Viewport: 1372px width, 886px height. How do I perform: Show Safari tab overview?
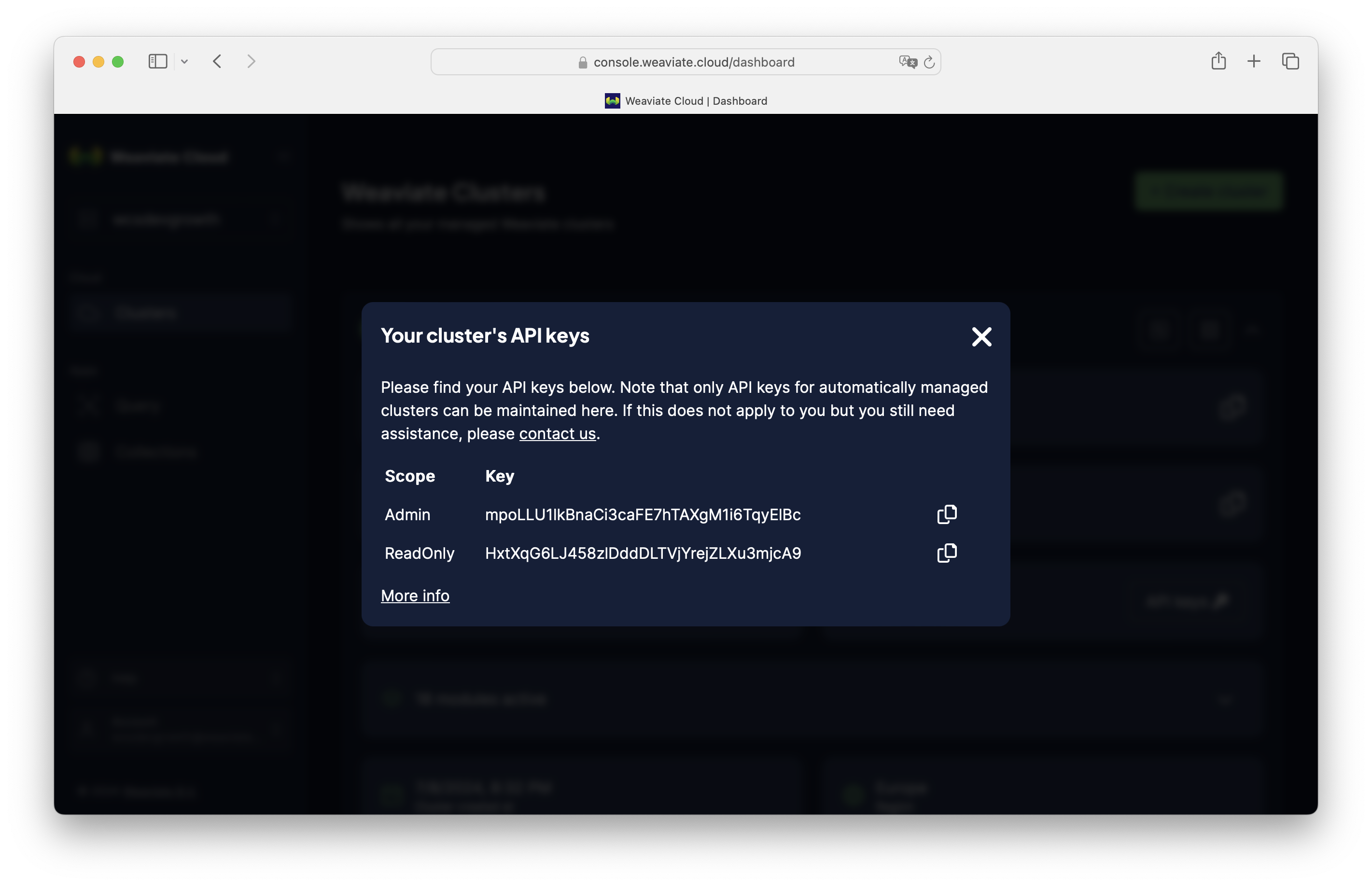coord(1290,61)
